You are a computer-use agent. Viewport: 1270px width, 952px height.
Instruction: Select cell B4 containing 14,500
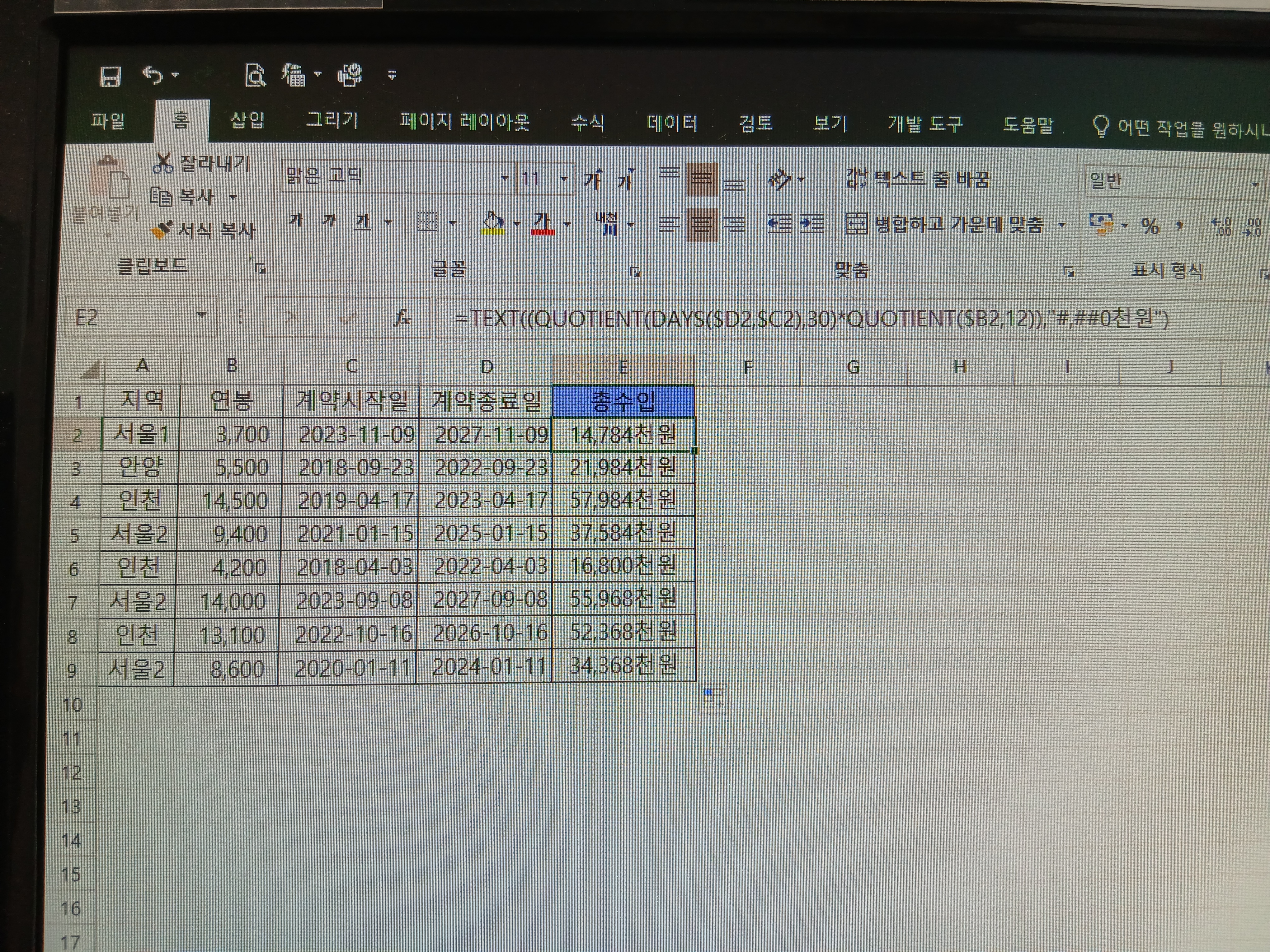pyautogui.click(x=233, y=501)
